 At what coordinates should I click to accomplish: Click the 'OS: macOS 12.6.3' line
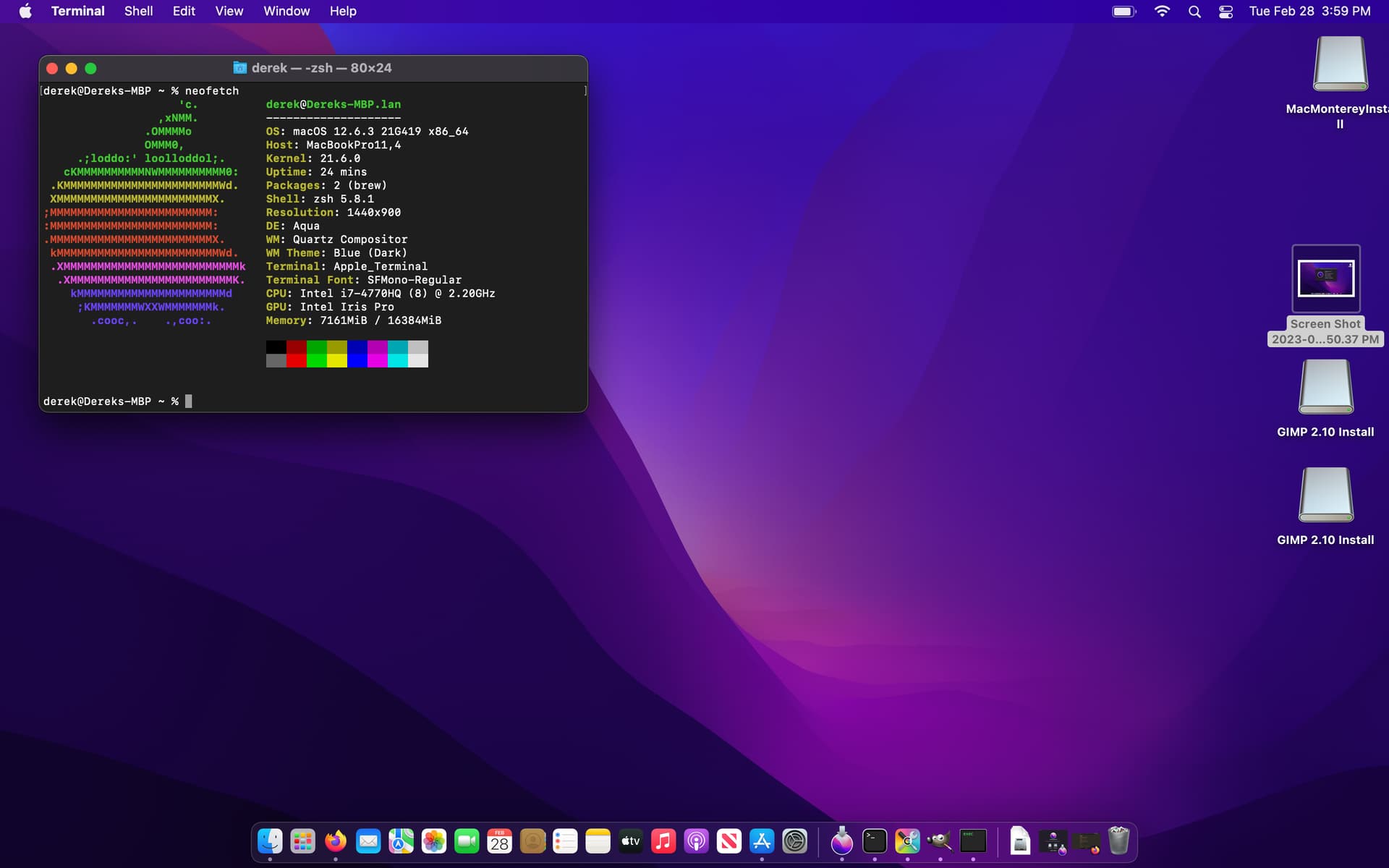367,131
